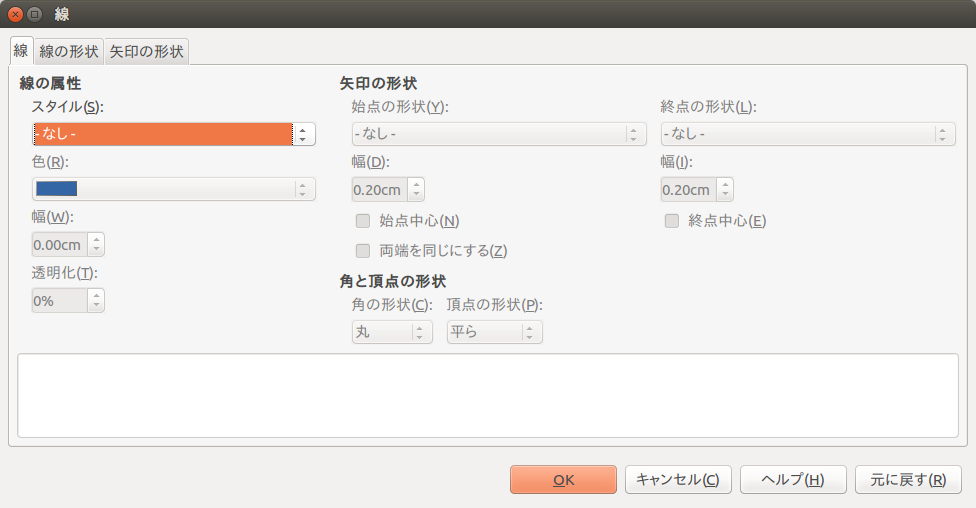976x508 pixels.
Task: Click the line preview area
Action: point(488,395)
